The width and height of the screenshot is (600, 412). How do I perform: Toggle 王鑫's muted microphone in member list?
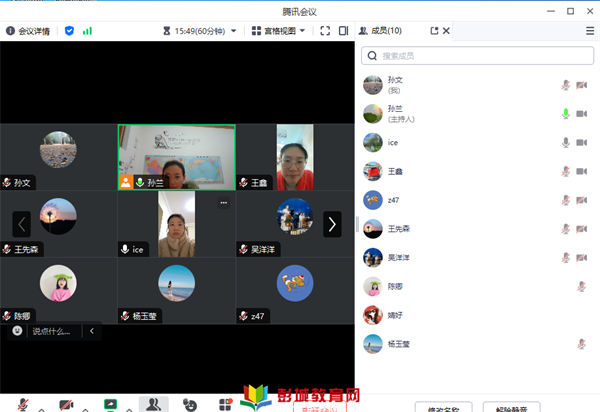tap(566, 171)
